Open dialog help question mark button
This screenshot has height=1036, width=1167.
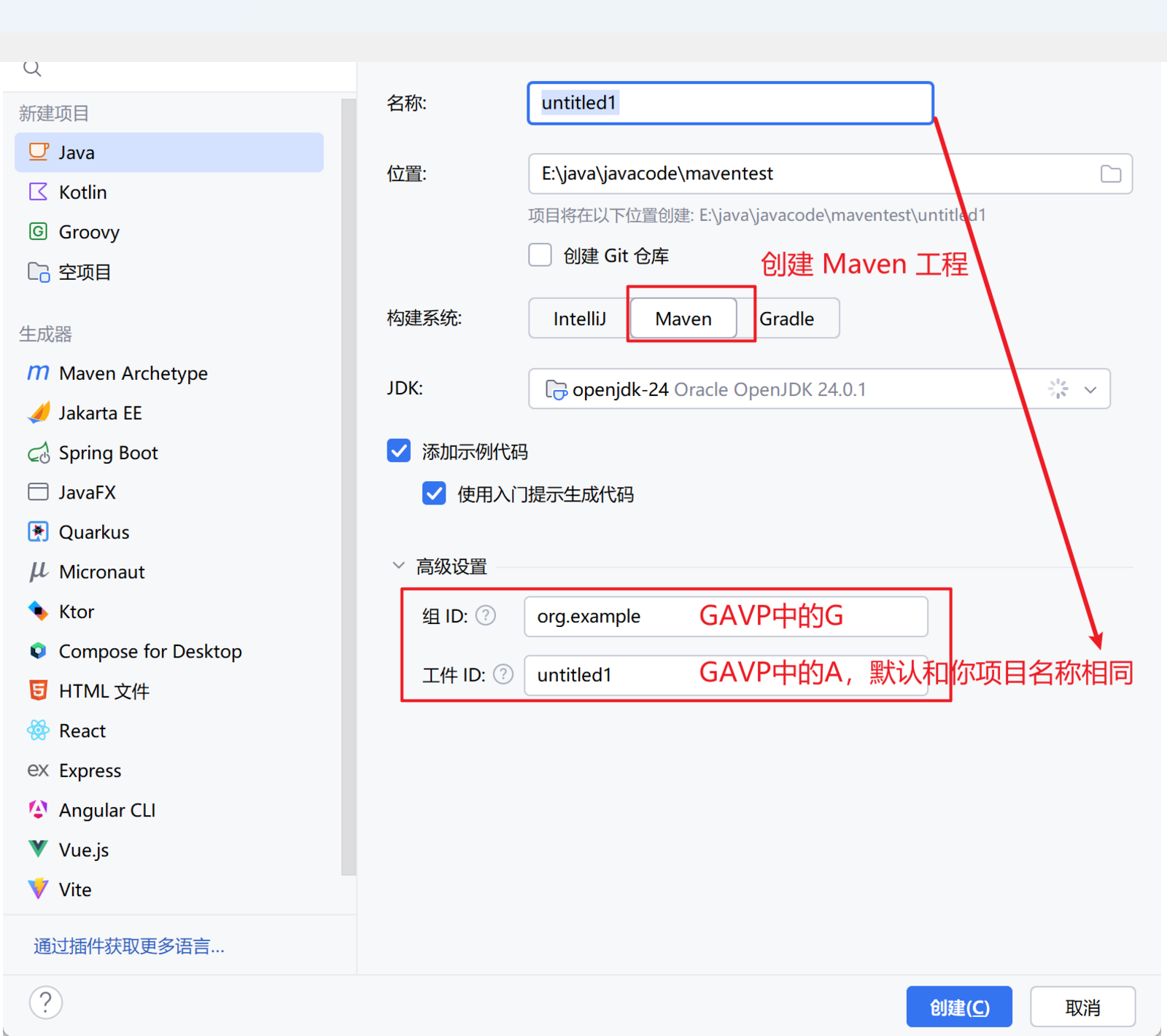[46, 1002]
